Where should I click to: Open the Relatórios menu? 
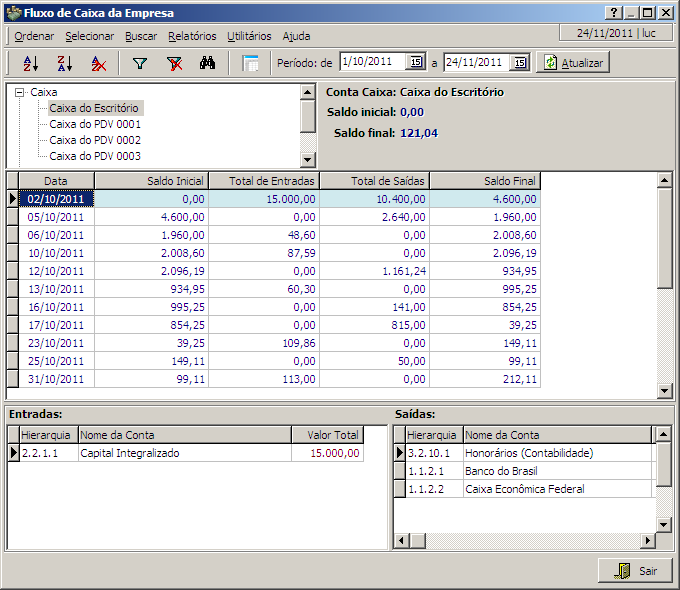192,36
